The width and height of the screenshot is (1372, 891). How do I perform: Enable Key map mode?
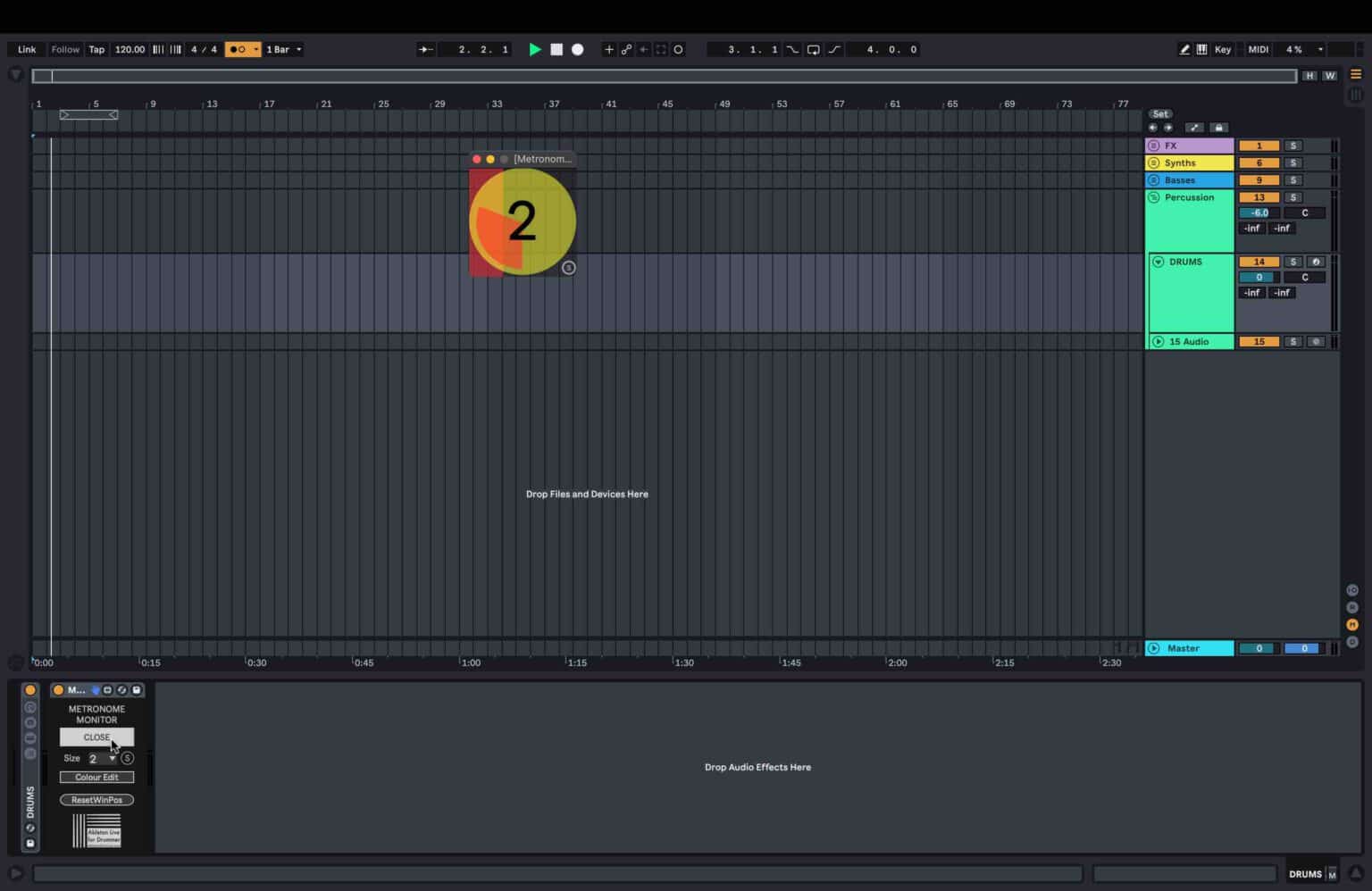pyautogui.click(x=1222, y=49)
